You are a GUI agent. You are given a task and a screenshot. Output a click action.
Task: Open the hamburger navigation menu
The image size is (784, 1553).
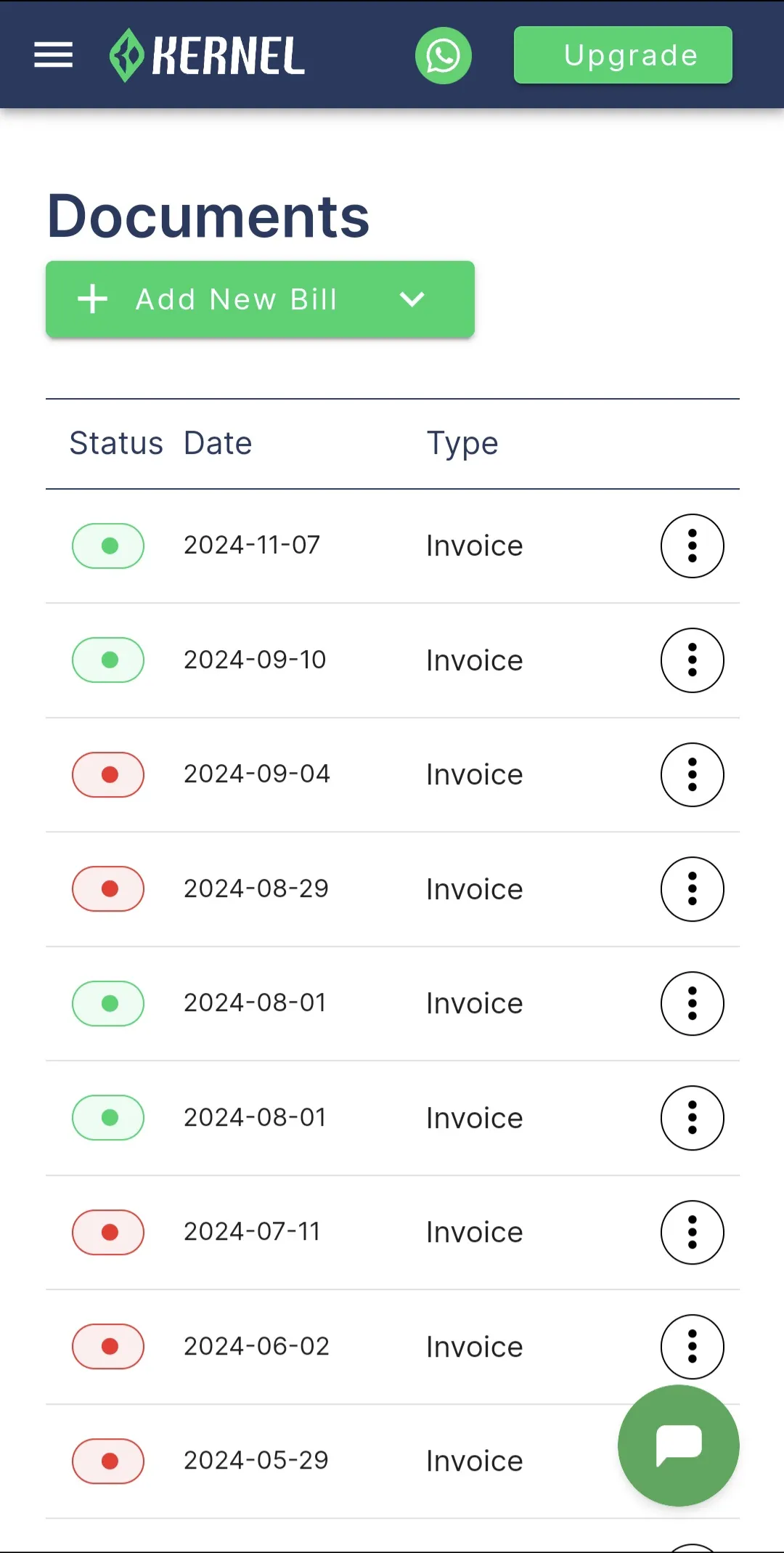(x=54, y=55)
